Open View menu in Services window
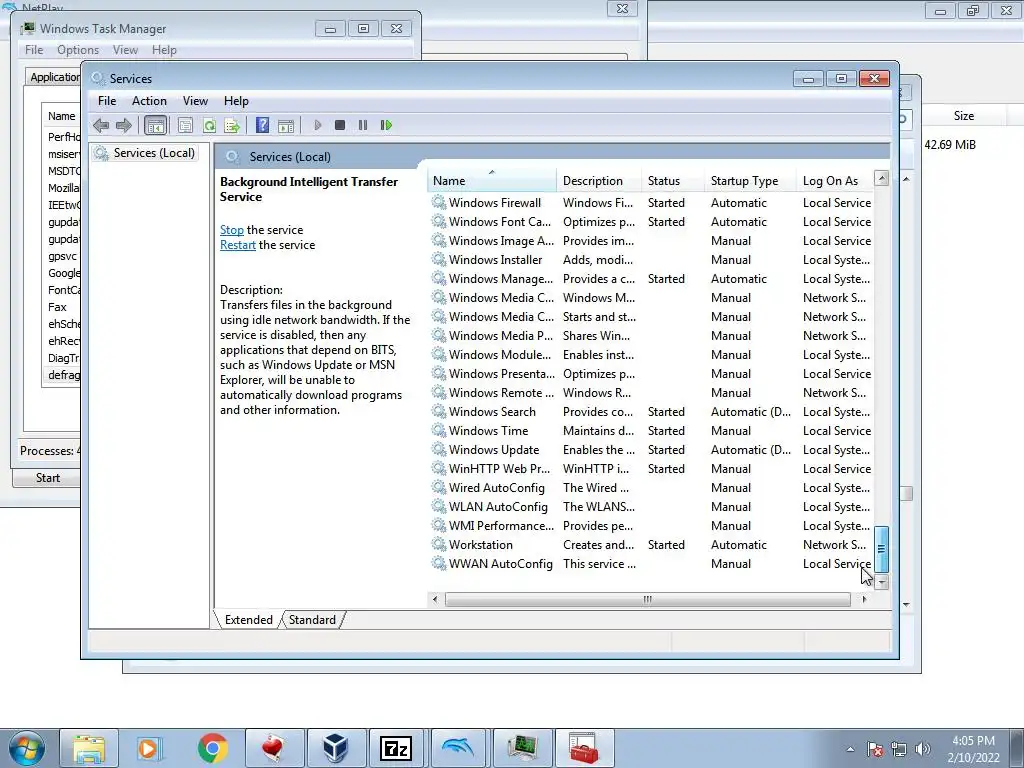 [195, 101]
